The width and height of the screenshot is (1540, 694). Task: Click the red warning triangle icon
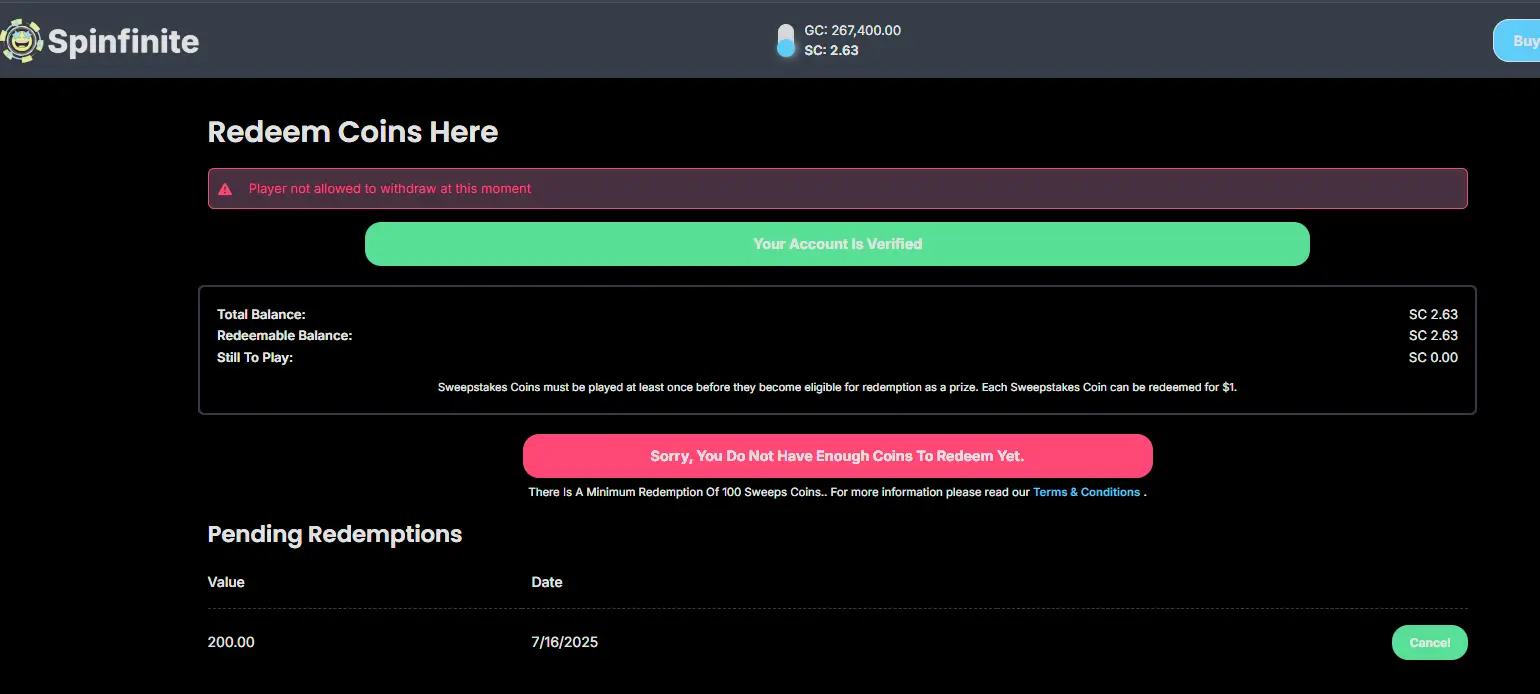point(225,189)
